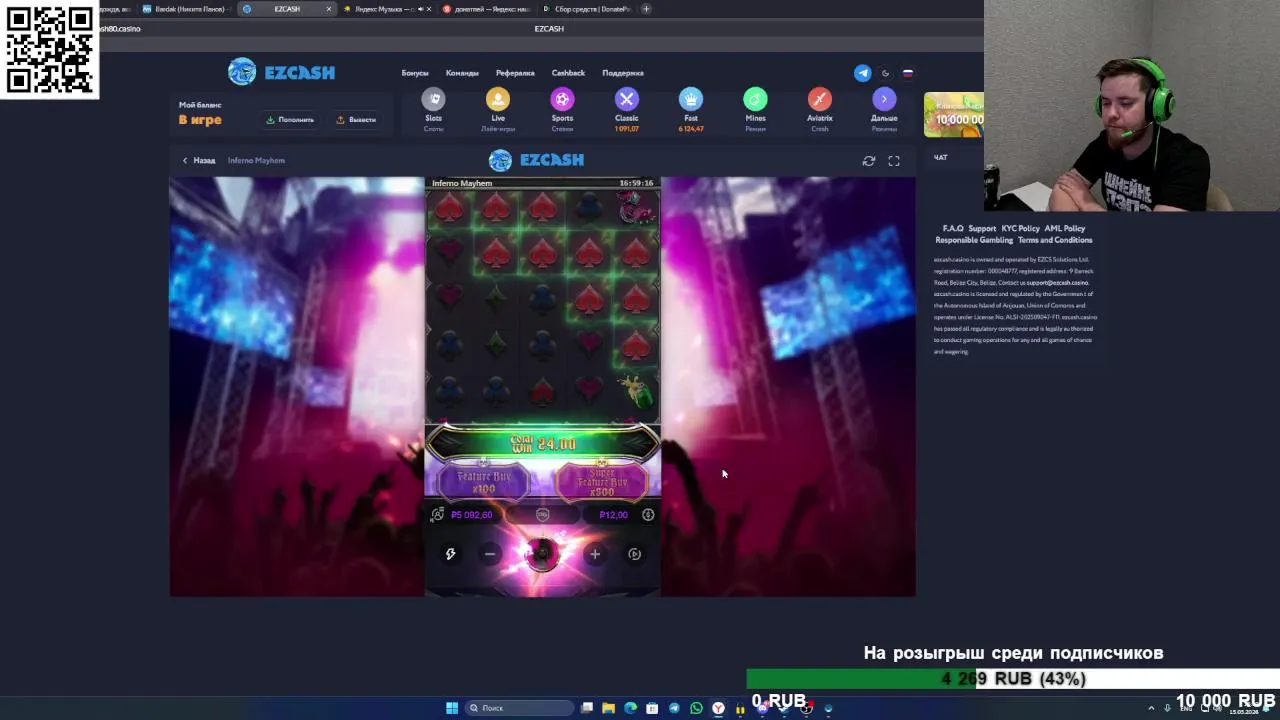Click the balance value ₽5 092,60

click(471, 515)
